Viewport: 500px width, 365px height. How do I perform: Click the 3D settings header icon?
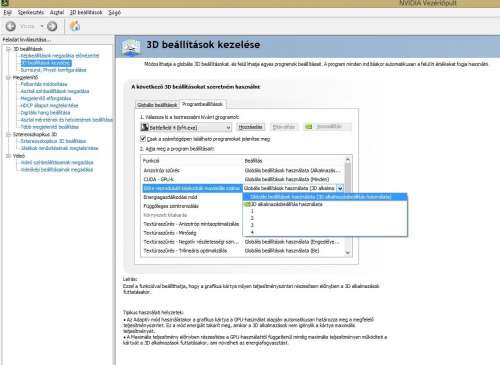[x=131, y=48]
